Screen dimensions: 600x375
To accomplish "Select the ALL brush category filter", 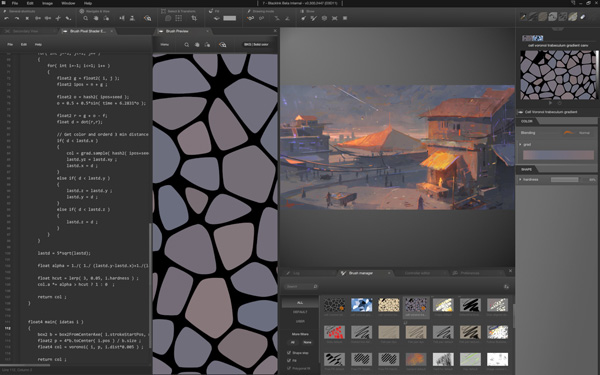I will 300,303.
